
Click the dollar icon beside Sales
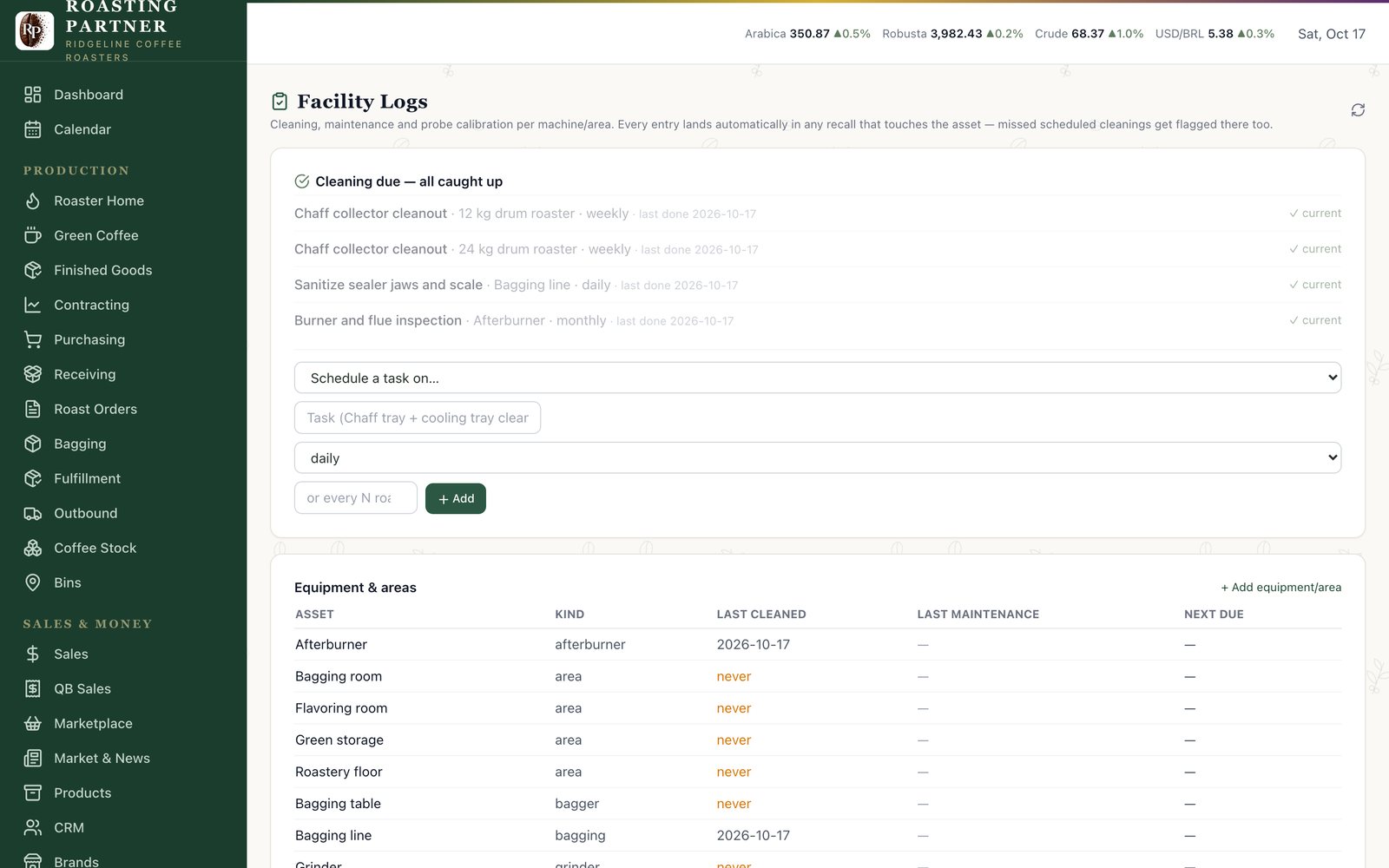(33, 654)
